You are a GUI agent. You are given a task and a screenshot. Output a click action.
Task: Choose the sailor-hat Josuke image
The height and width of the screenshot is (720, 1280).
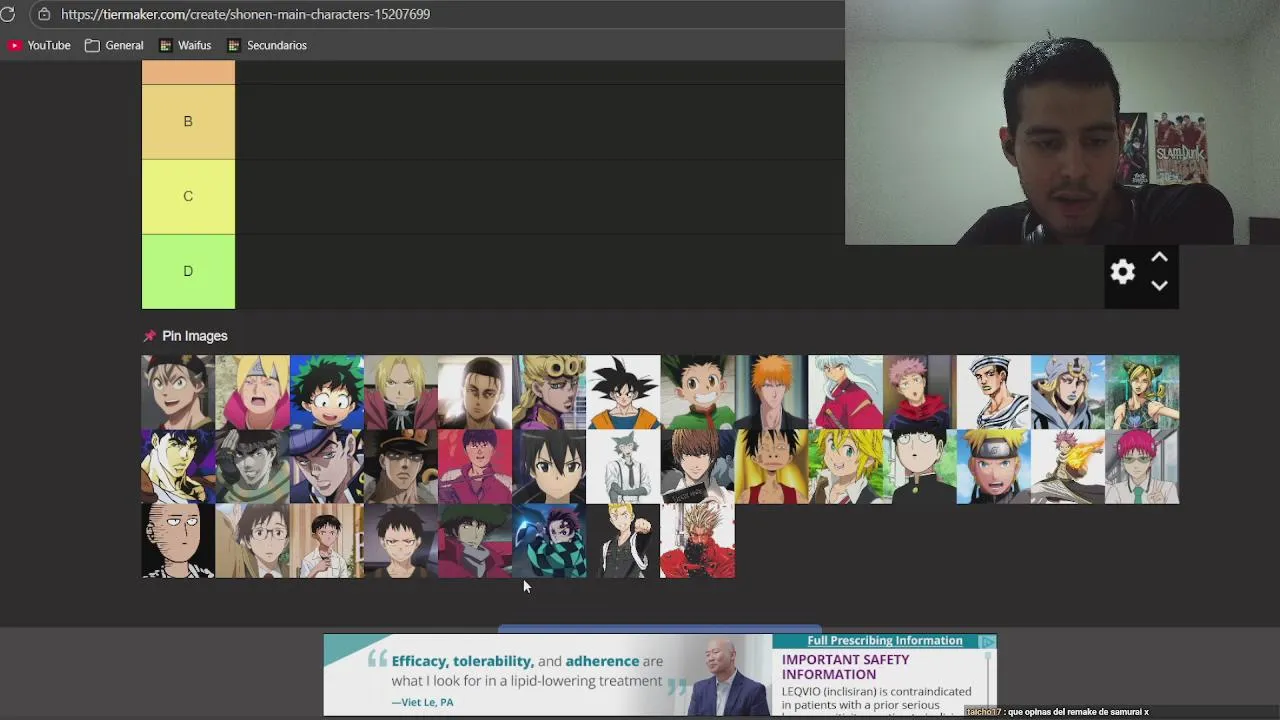(993, 392)
